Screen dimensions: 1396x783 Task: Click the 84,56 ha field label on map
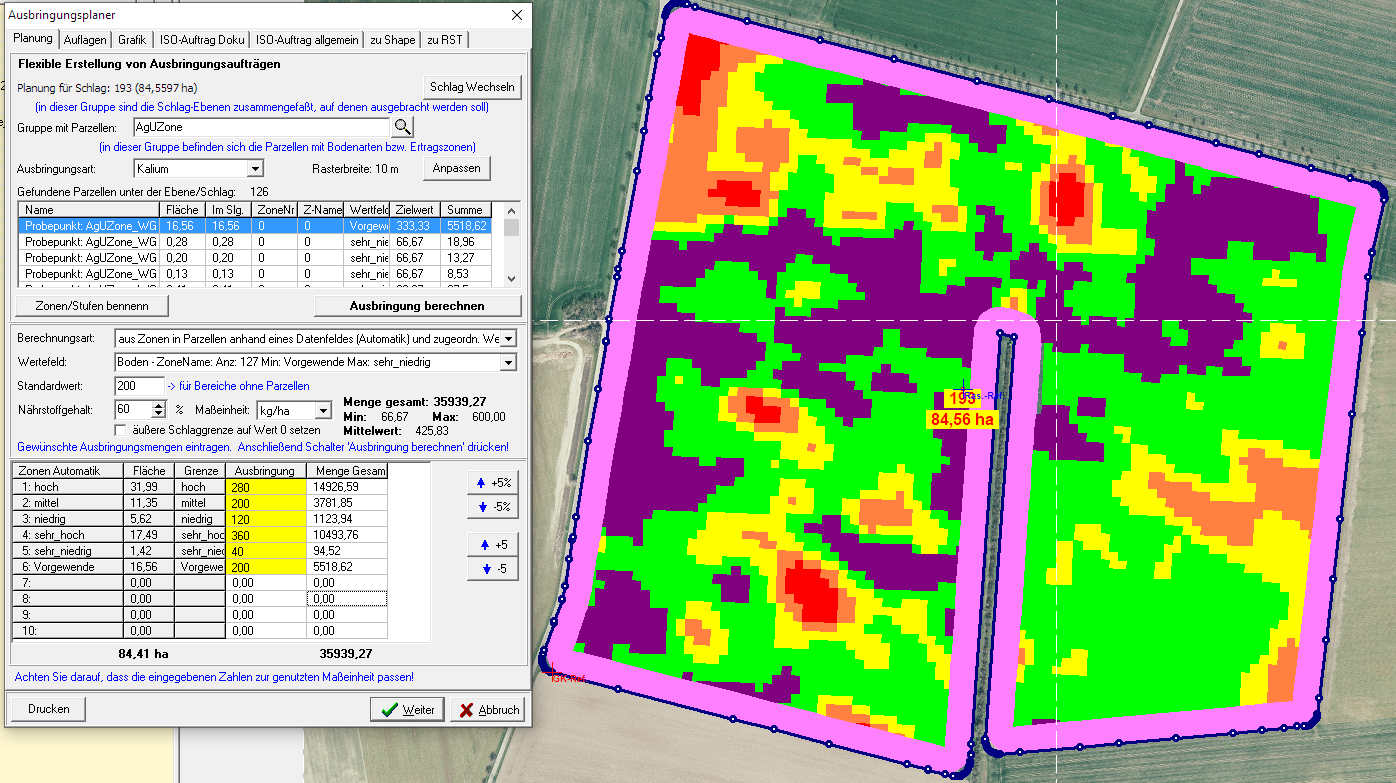(x=962, y=420)
